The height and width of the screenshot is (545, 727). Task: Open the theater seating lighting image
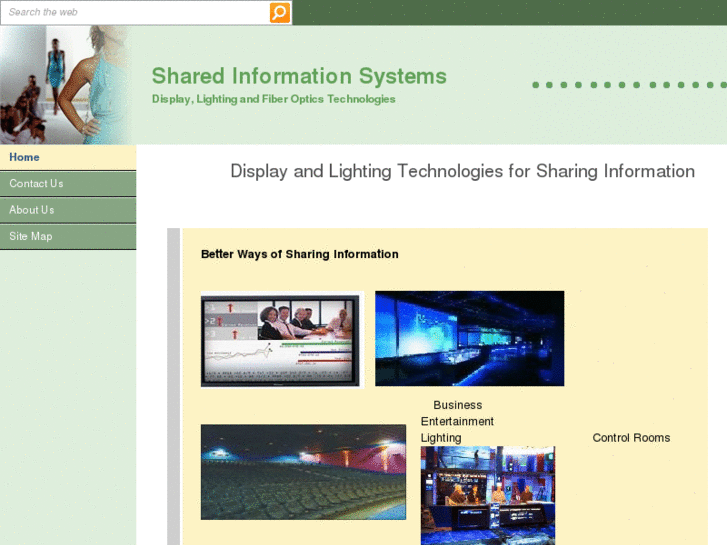(303, 472)
